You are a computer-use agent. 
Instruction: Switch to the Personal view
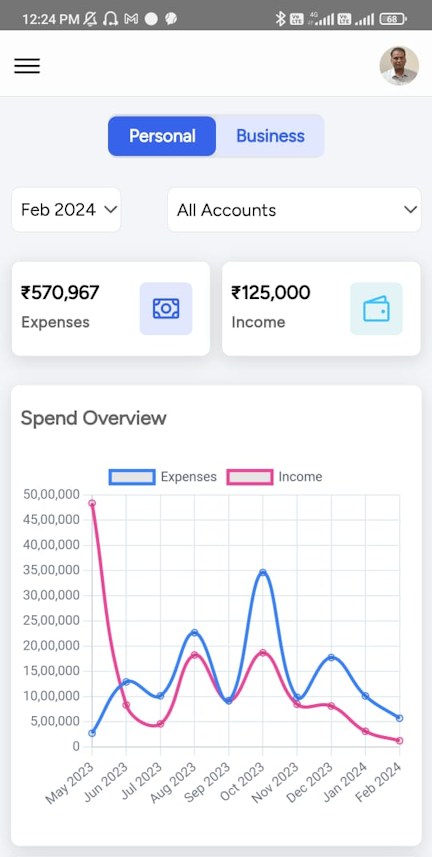[162, 136]
